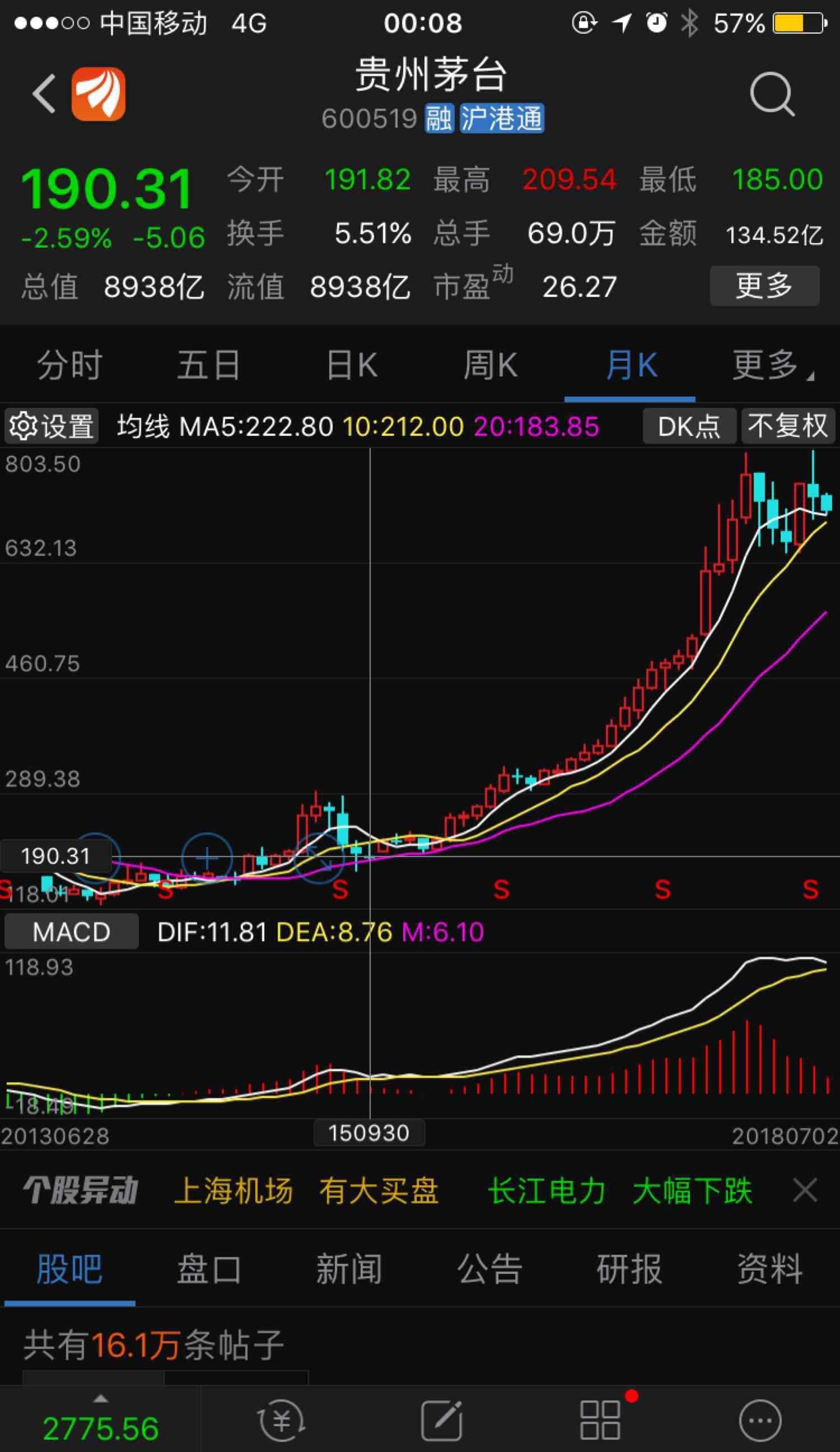
Task: Open the four-square grid menu icon
Action: [601, 1421]
